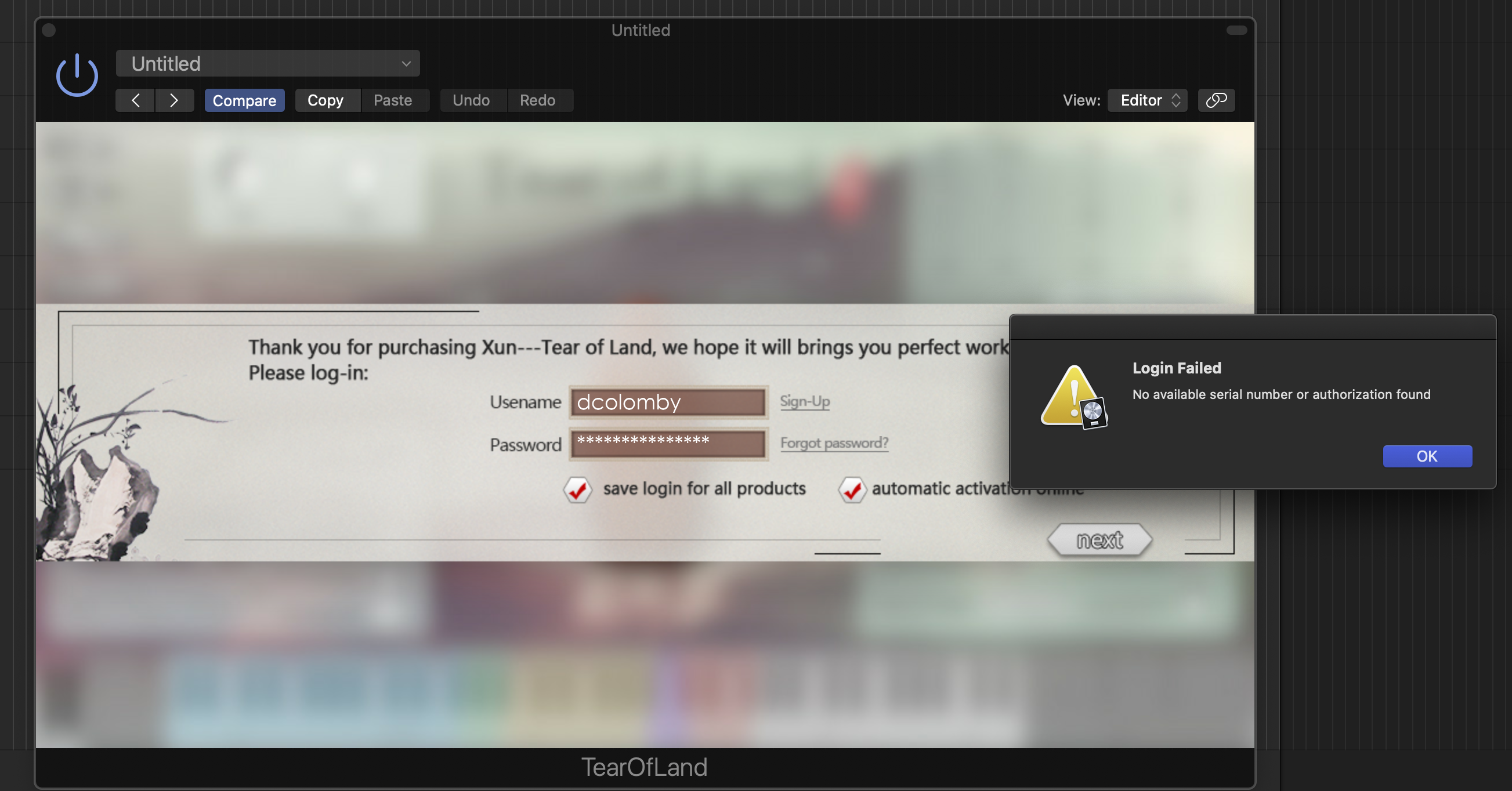Click the Username input field

coord(668,400)
